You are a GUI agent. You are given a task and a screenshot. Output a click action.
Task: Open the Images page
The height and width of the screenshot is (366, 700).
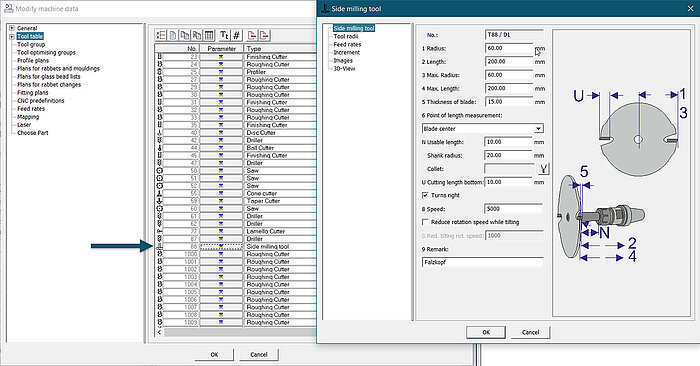[343, 60]
